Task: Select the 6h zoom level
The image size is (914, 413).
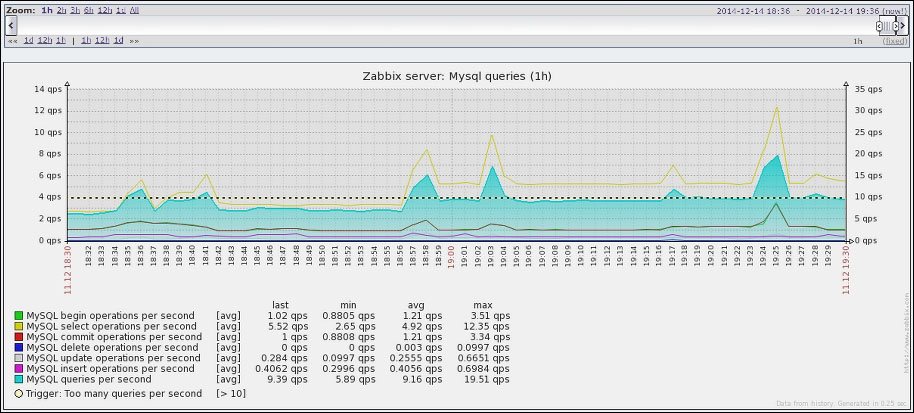Action: [90, 10]
